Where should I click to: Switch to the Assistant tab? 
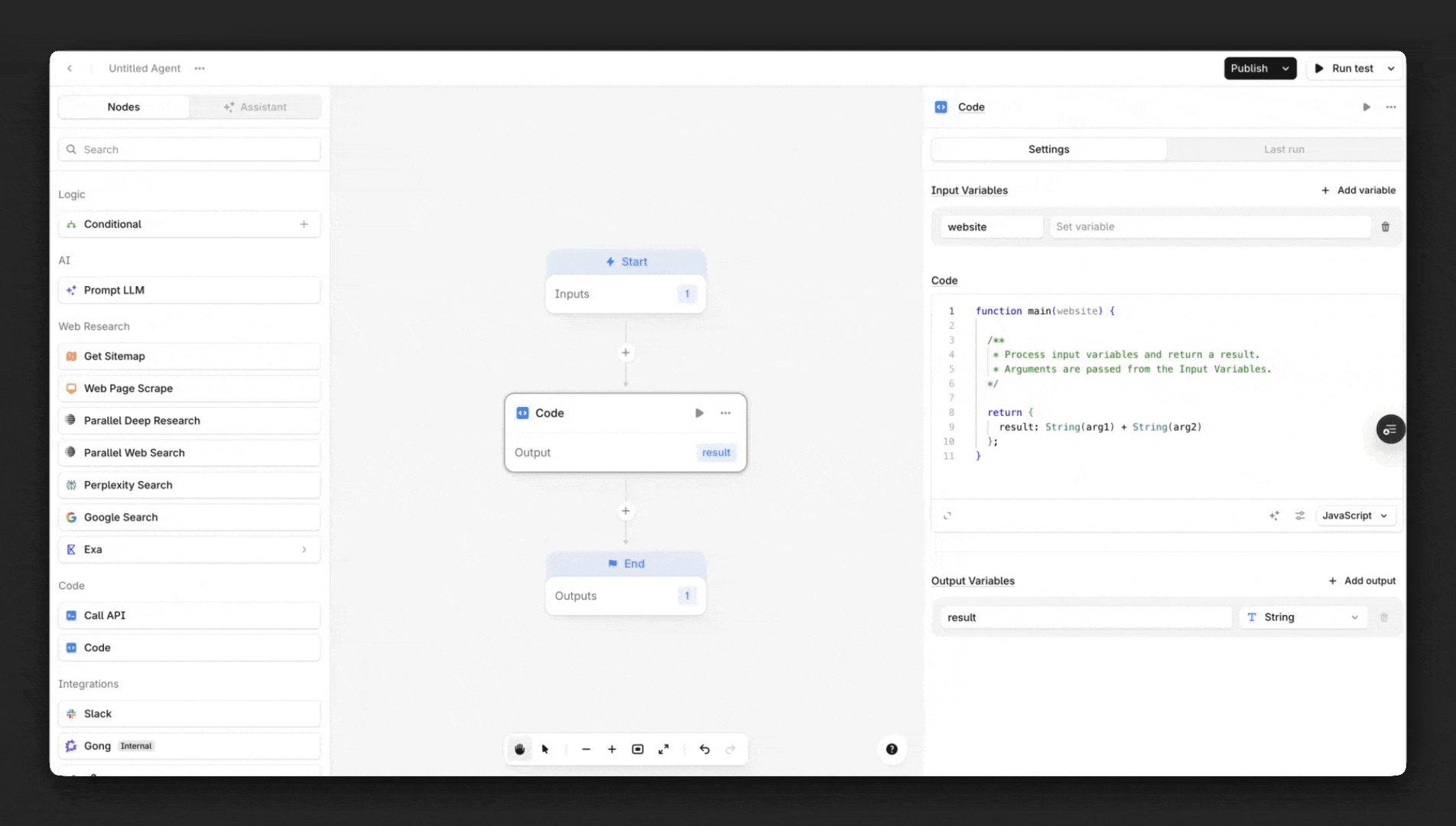[x=255, y=107]
